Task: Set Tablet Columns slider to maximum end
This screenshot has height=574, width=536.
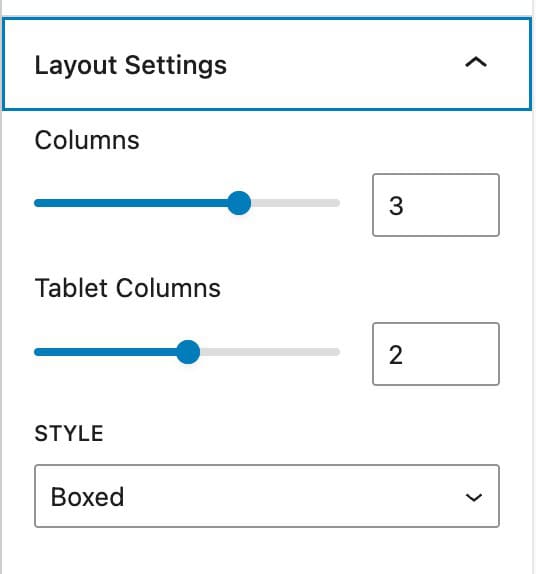Action: (x=339, y=352)
